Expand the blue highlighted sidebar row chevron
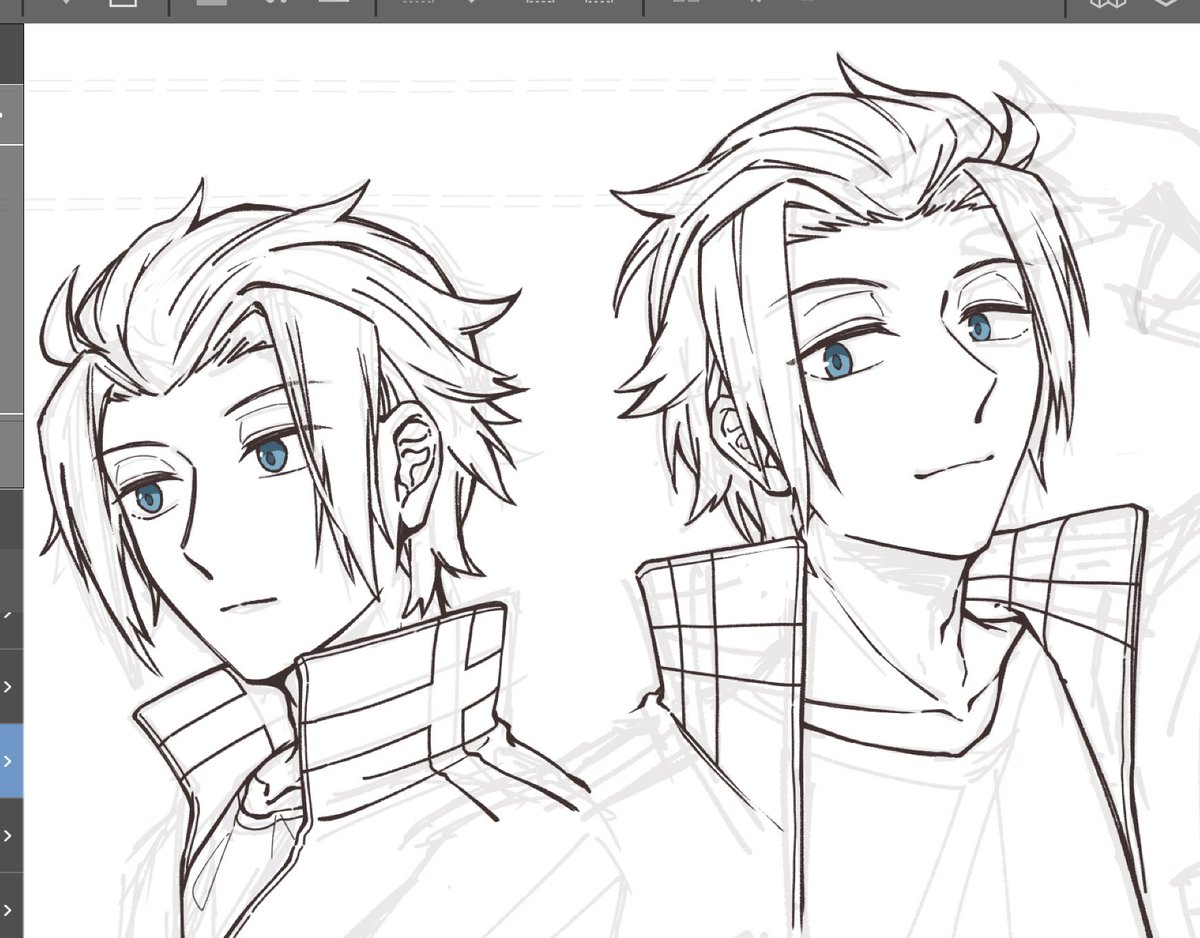Screen dimensions: 1200x938 [x=8, y=761]
